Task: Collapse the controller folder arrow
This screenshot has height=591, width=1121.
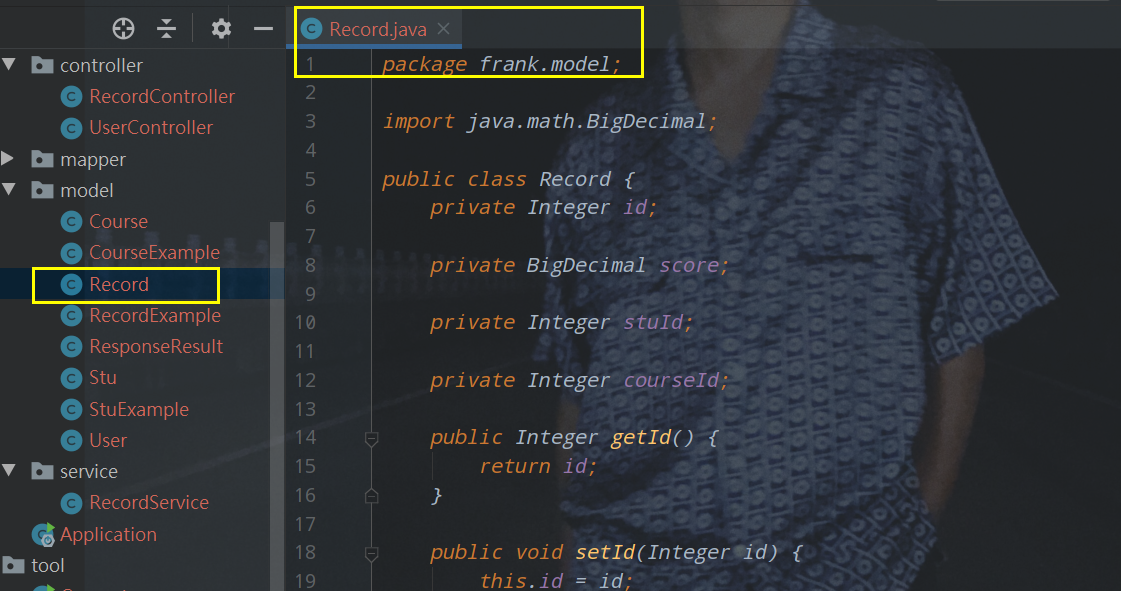Action: [9, 64]
